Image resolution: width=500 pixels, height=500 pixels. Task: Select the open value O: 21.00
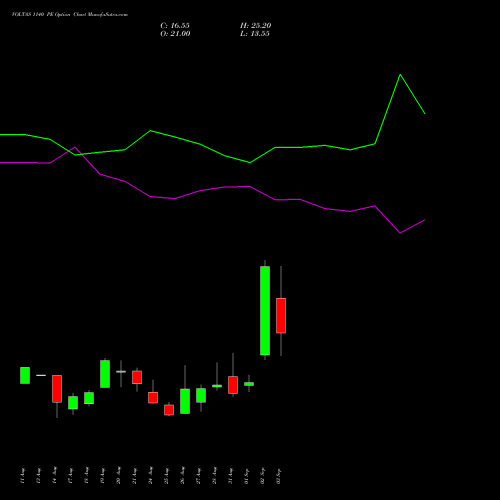[175, 34]
